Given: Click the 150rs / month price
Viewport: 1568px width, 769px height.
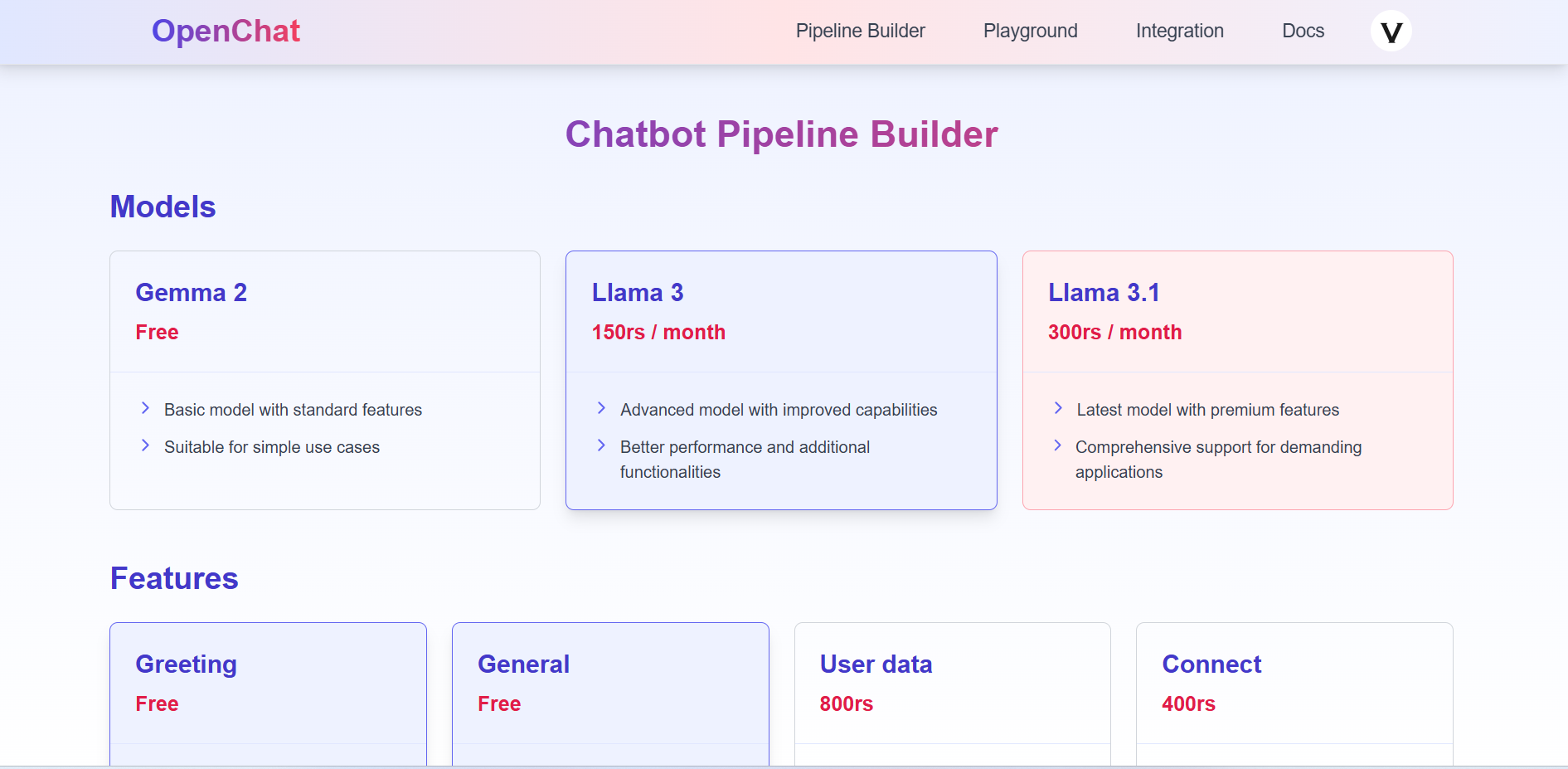Looking at the screenshot, I should pyautogui.click(x=658, y=333).
